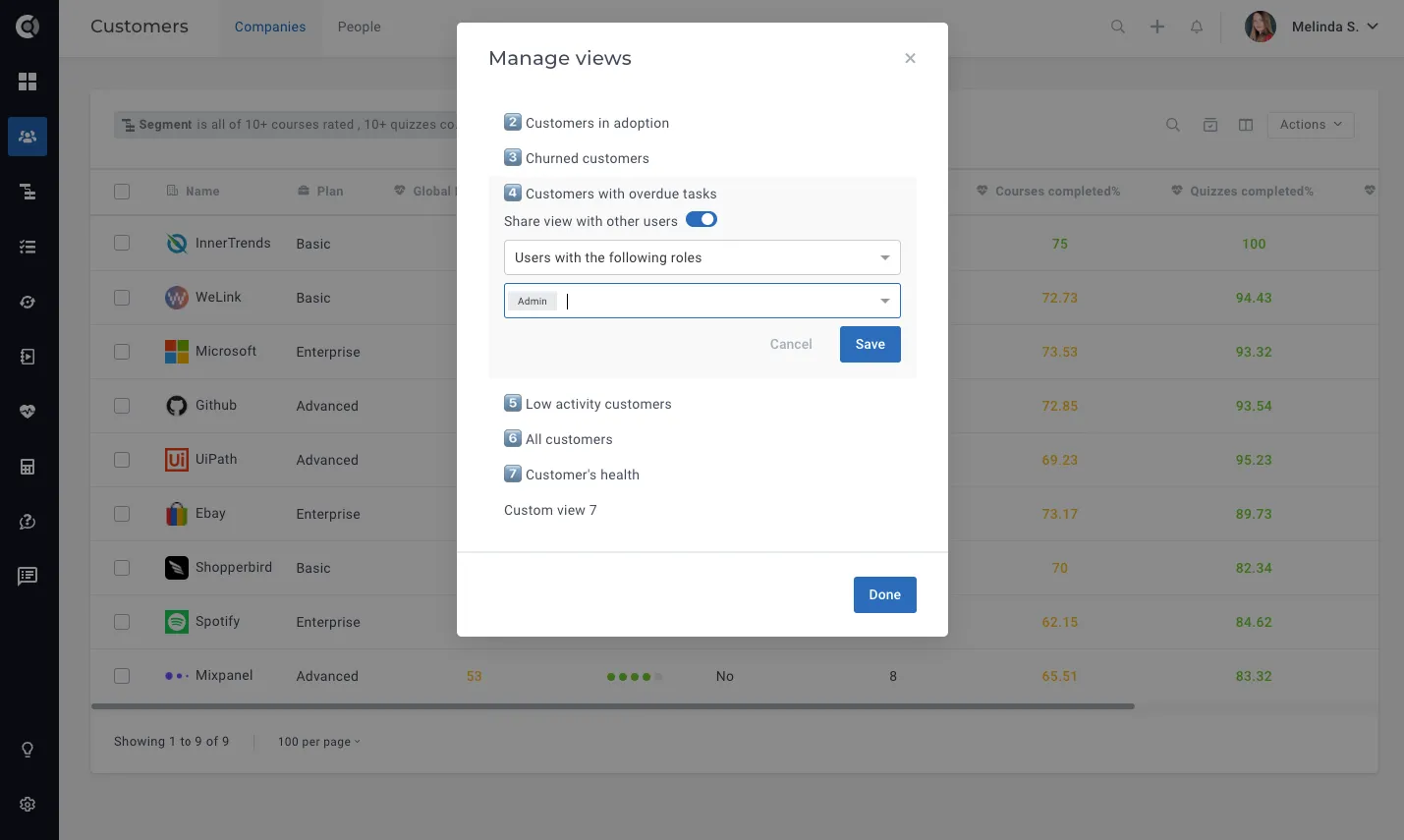Viewport: 1404px width, 840px height.
Task: Check the Spotify row checkbox
Action: 122,621
